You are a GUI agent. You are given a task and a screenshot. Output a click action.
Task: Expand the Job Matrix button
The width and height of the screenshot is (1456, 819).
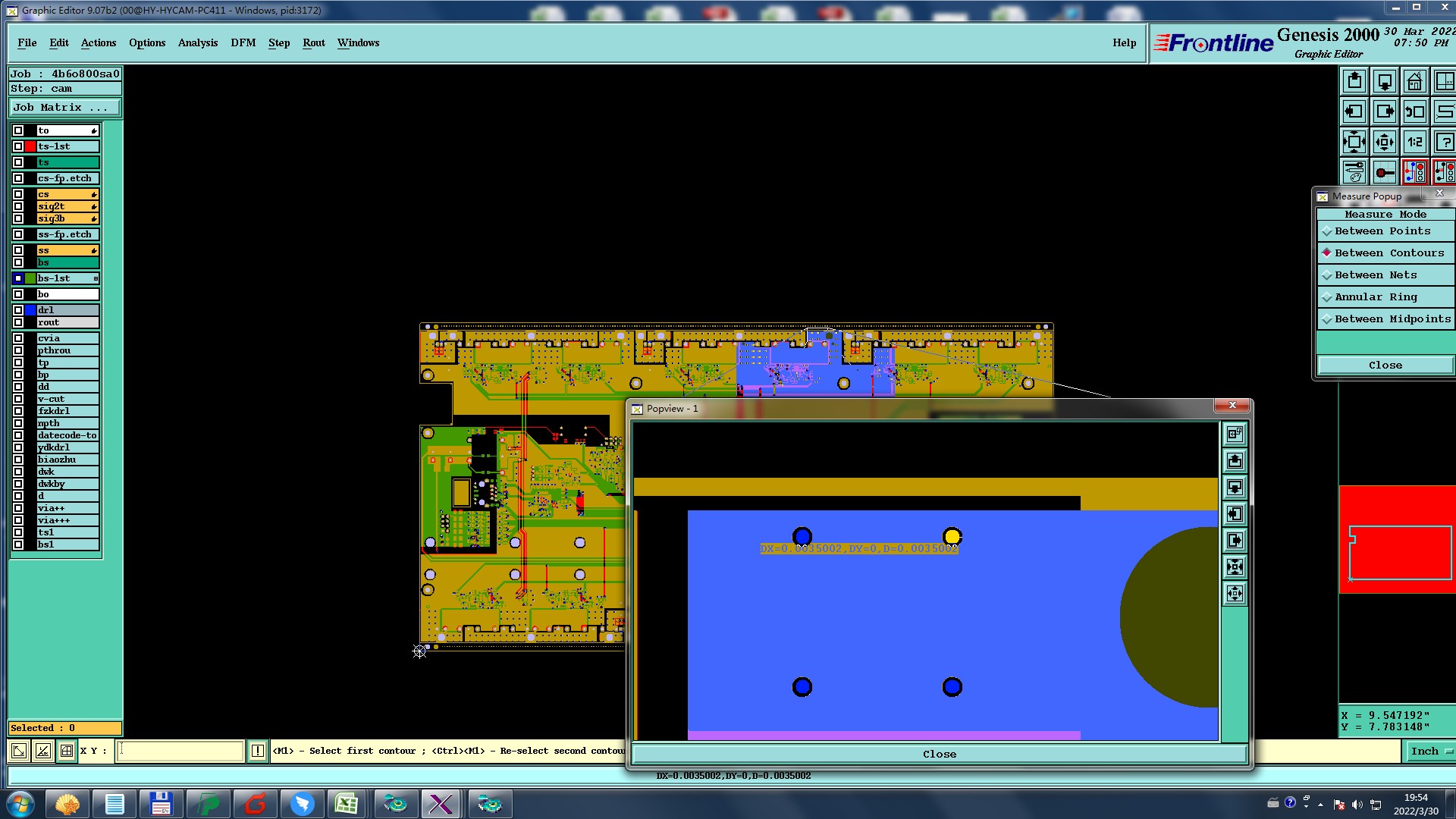64,108
